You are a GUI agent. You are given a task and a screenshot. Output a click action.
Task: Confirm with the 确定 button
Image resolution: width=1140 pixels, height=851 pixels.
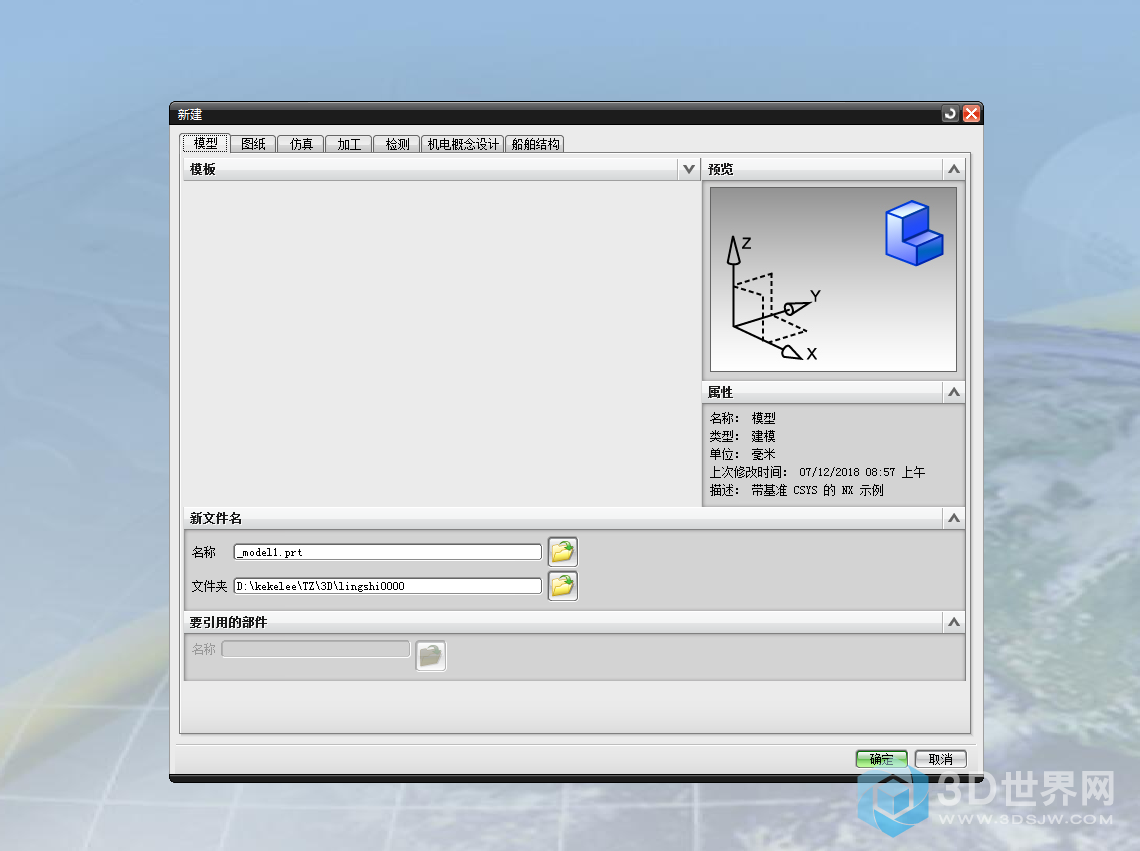point(881,759)
